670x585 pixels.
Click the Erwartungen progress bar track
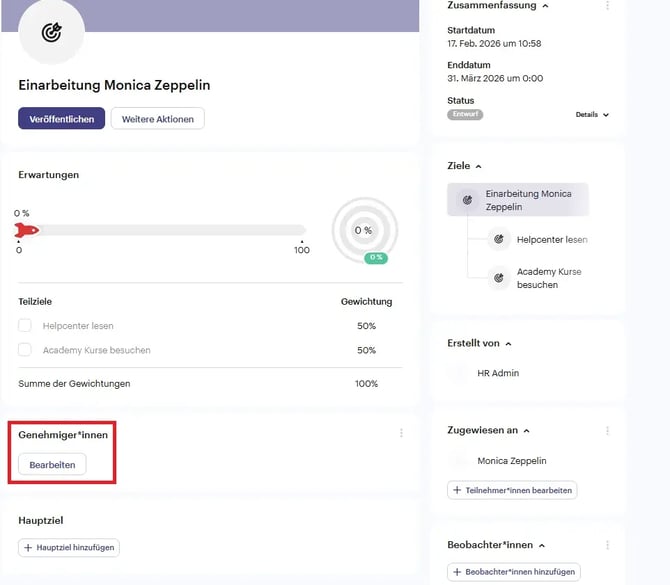tap(160, 230)
